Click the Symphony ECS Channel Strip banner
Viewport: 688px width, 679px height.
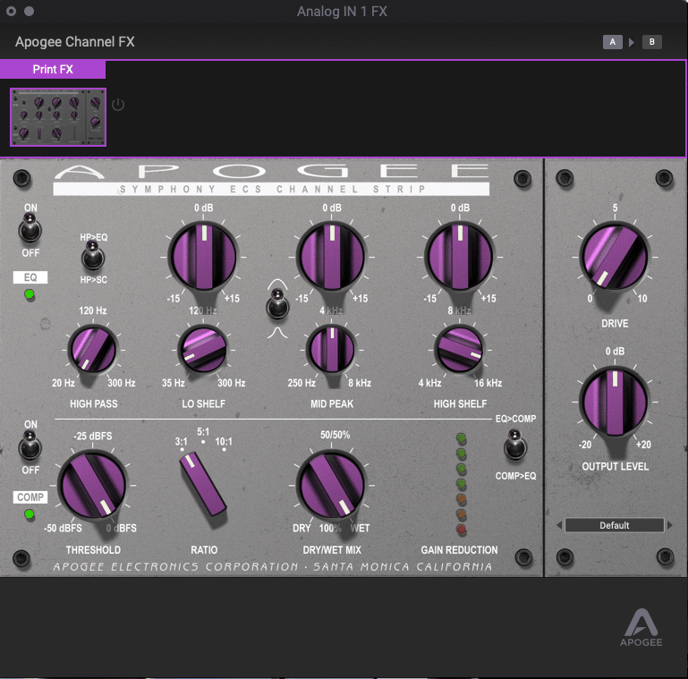[271, 189]
